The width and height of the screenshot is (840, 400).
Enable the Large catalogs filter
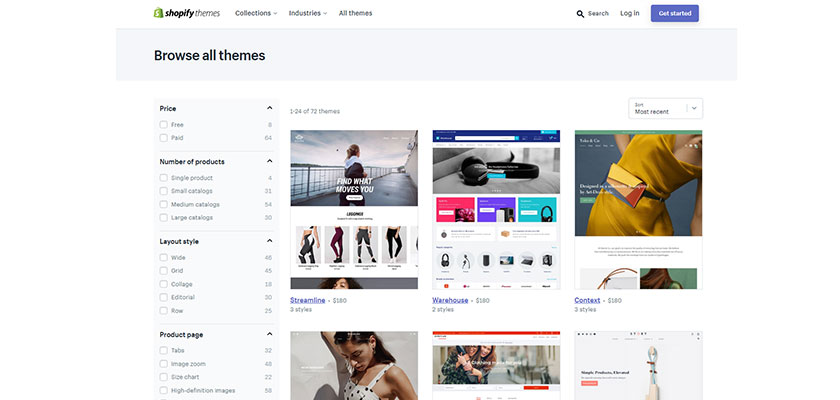pyautogui.click(x=163, y=217)
